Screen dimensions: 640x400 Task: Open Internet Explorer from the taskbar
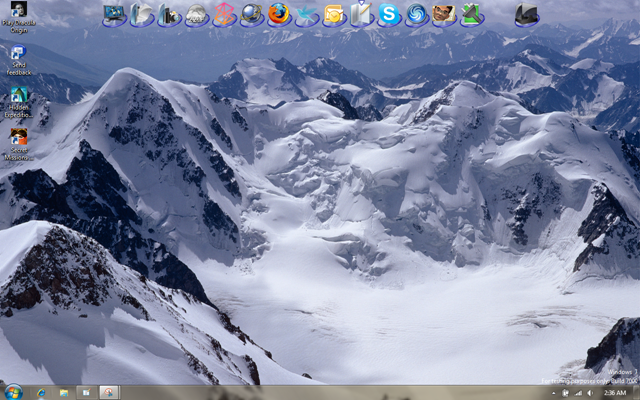point(41,393)
